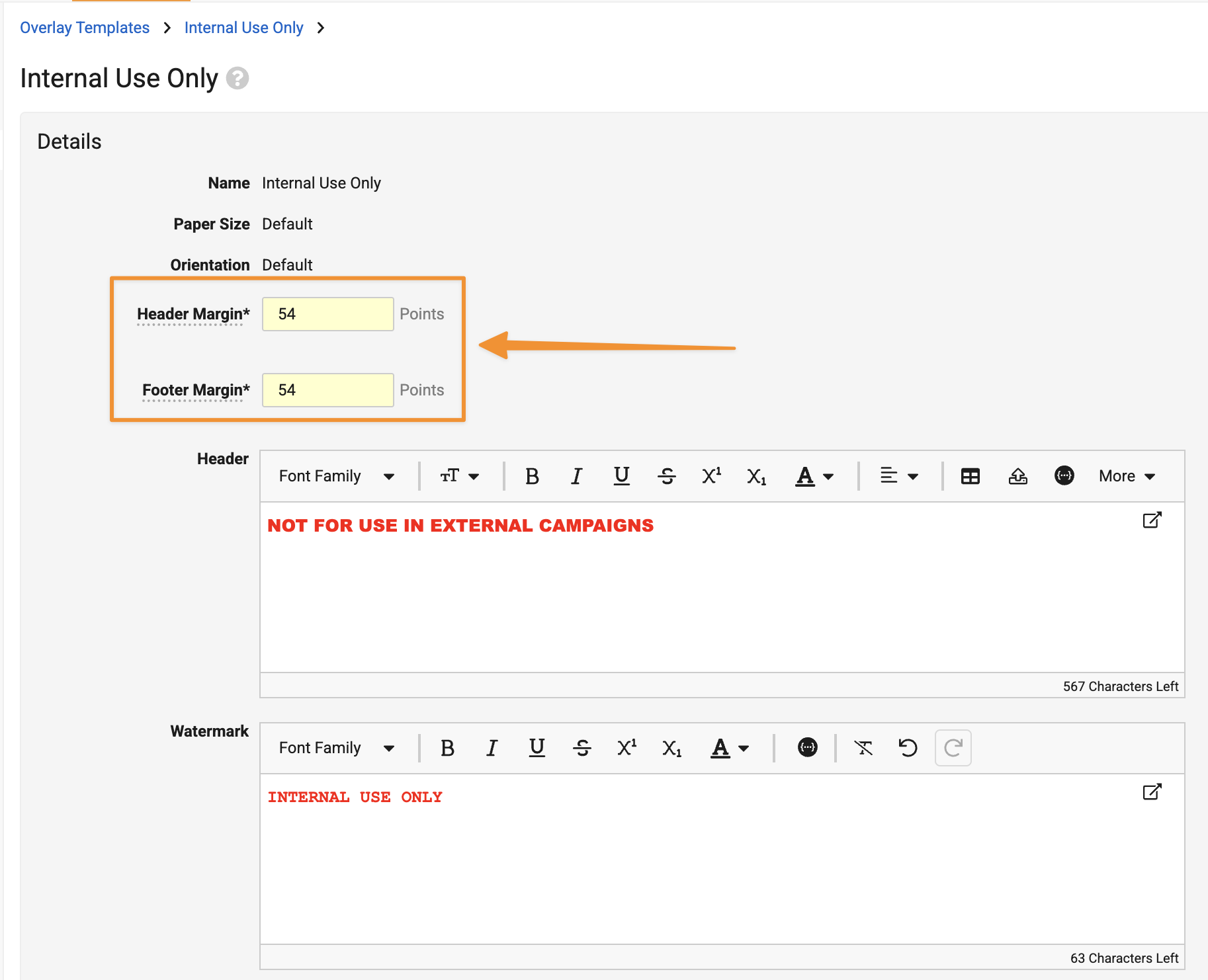The image size is (1208, 980).
Task: Apply strikethrough in the Header editor toolbar
Action: click(667, 476)
